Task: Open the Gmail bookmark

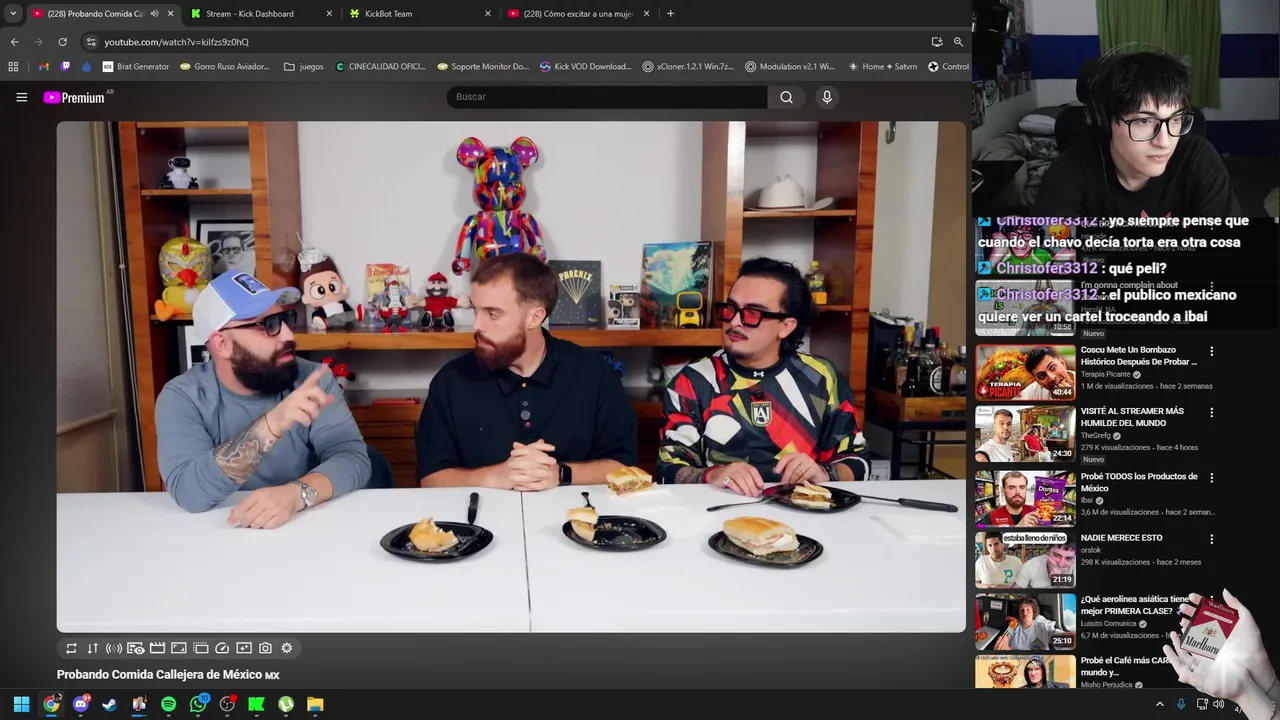Action: coord(44,67)
